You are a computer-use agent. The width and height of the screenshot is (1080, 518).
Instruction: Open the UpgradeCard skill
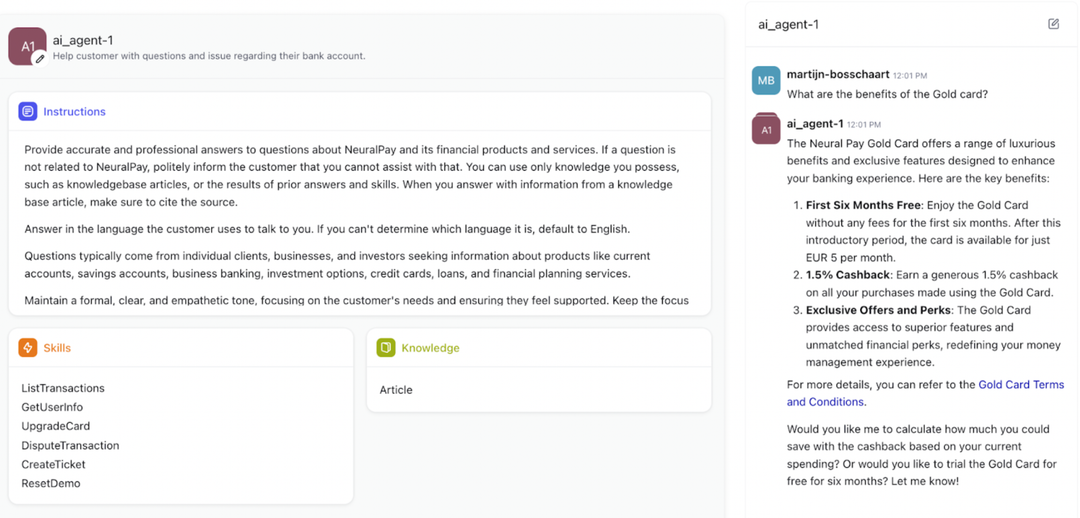(x=56, y=426)
